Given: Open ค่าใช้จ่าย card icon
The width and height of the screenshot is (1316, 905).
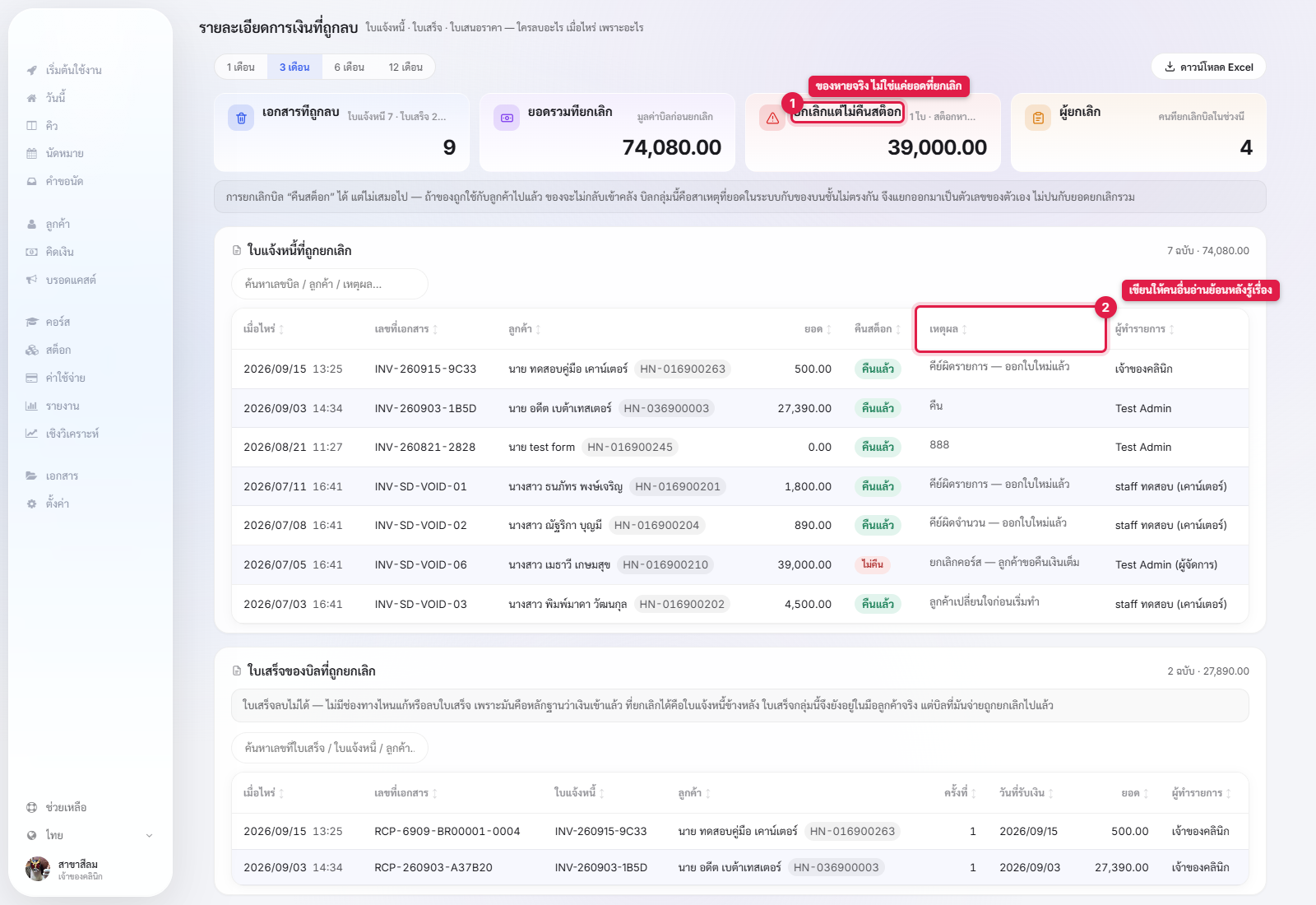Looking at the screenshot, I should (31, 378).
